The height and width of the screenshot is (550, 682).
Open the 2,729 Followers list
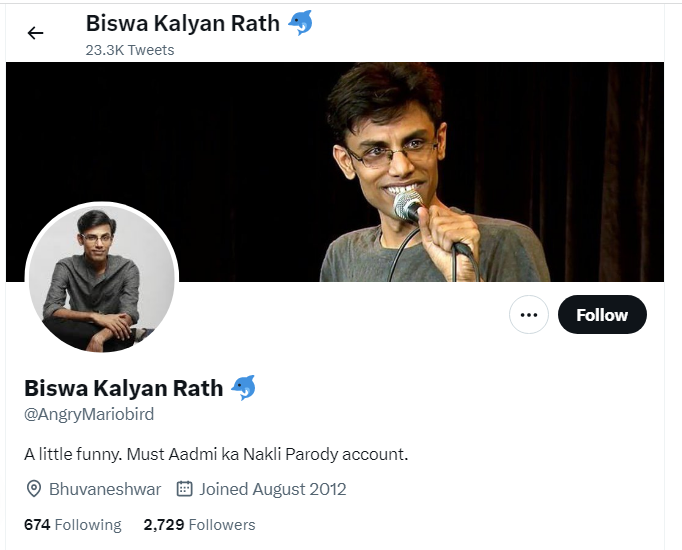point(199,524)
